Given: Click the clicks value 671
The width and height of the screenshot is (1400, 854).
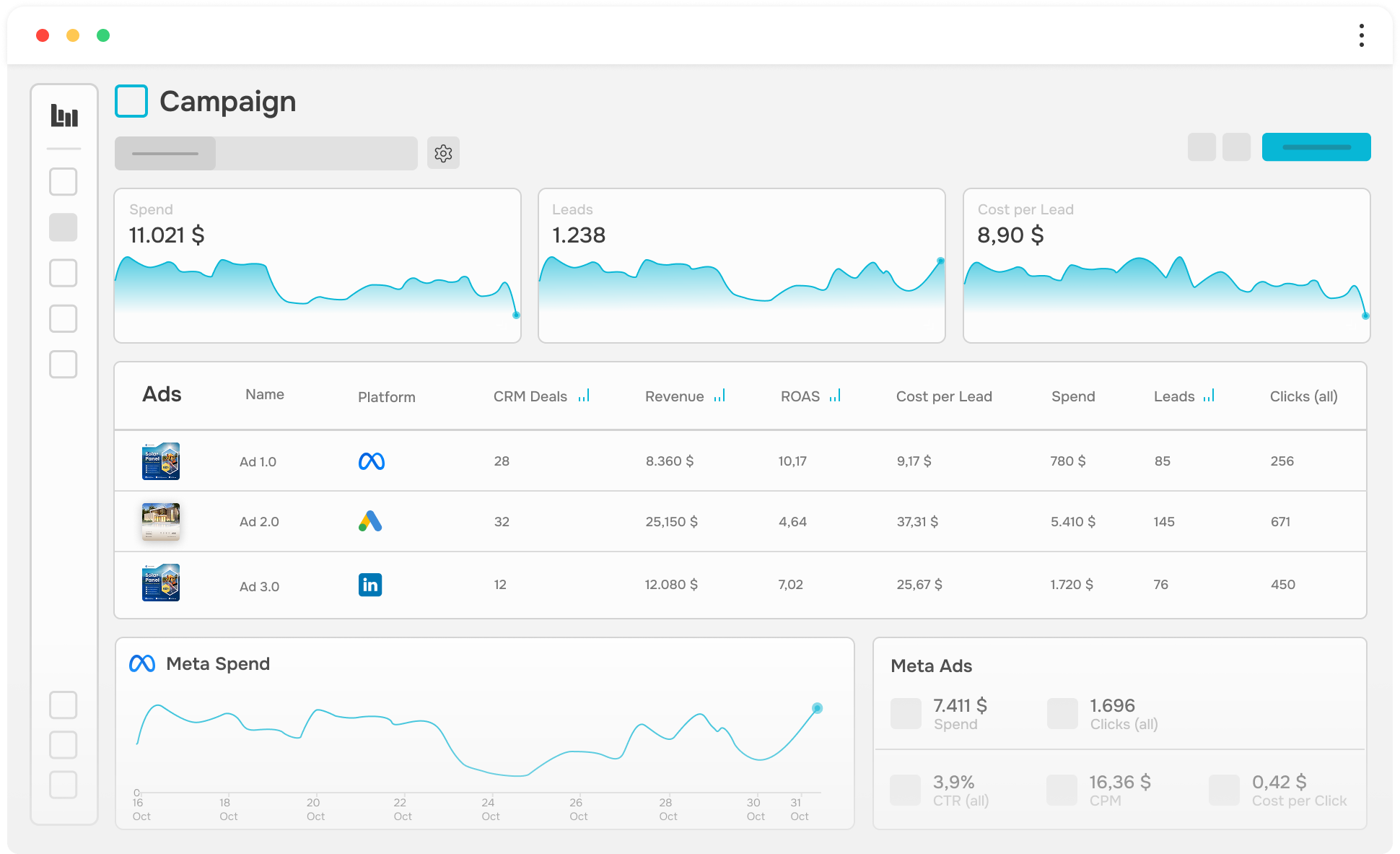Looking at the screenshot, I should [x=1280, y=521].
